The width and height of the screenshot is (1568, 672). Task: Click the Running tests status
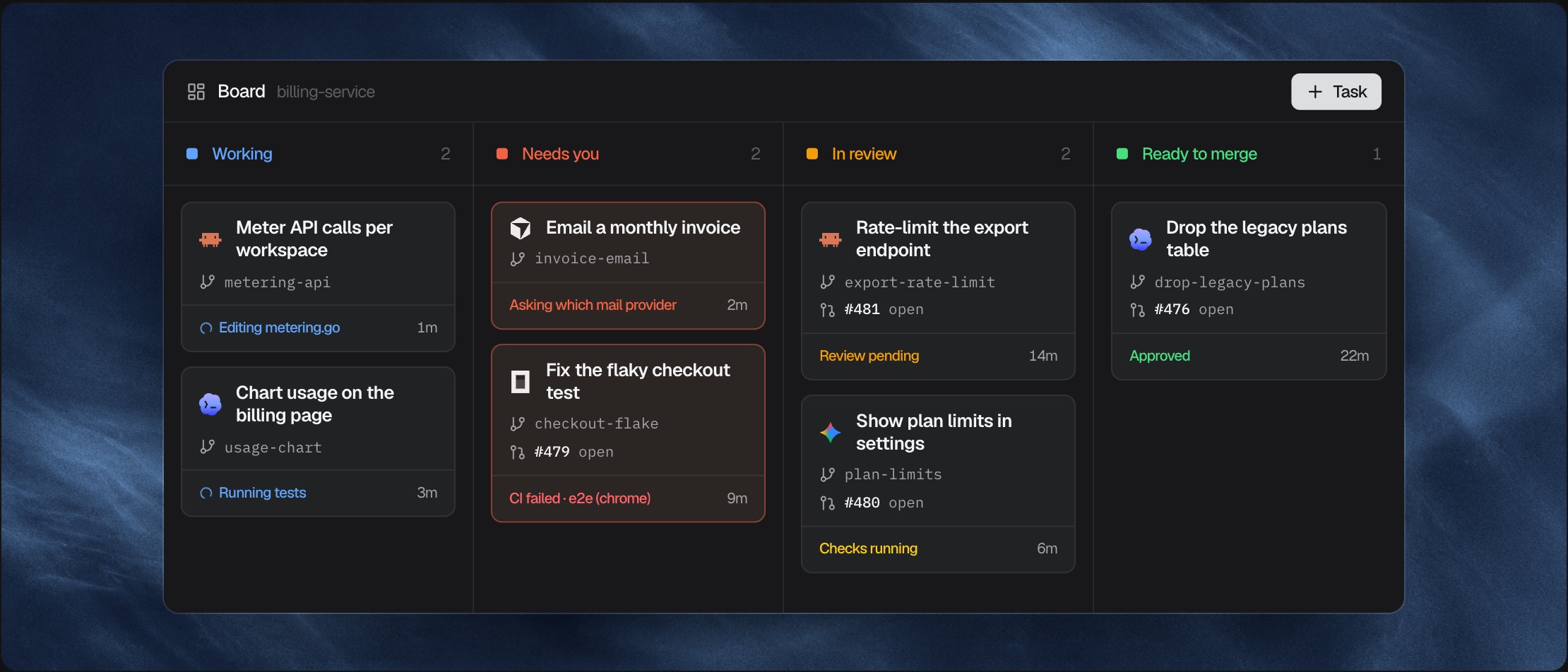point(262,493)
